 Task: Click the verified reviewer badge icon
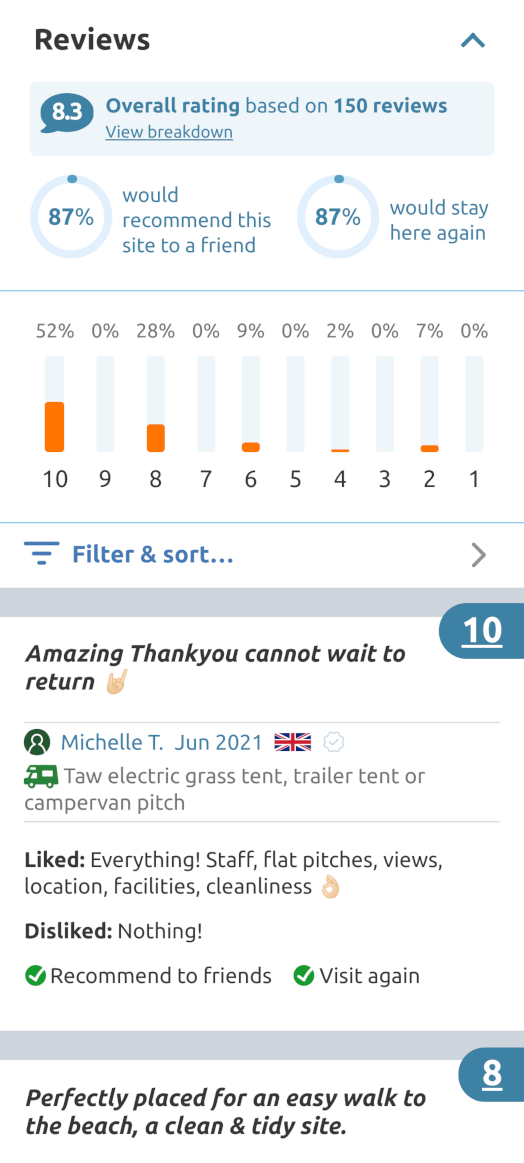(335, 742)
